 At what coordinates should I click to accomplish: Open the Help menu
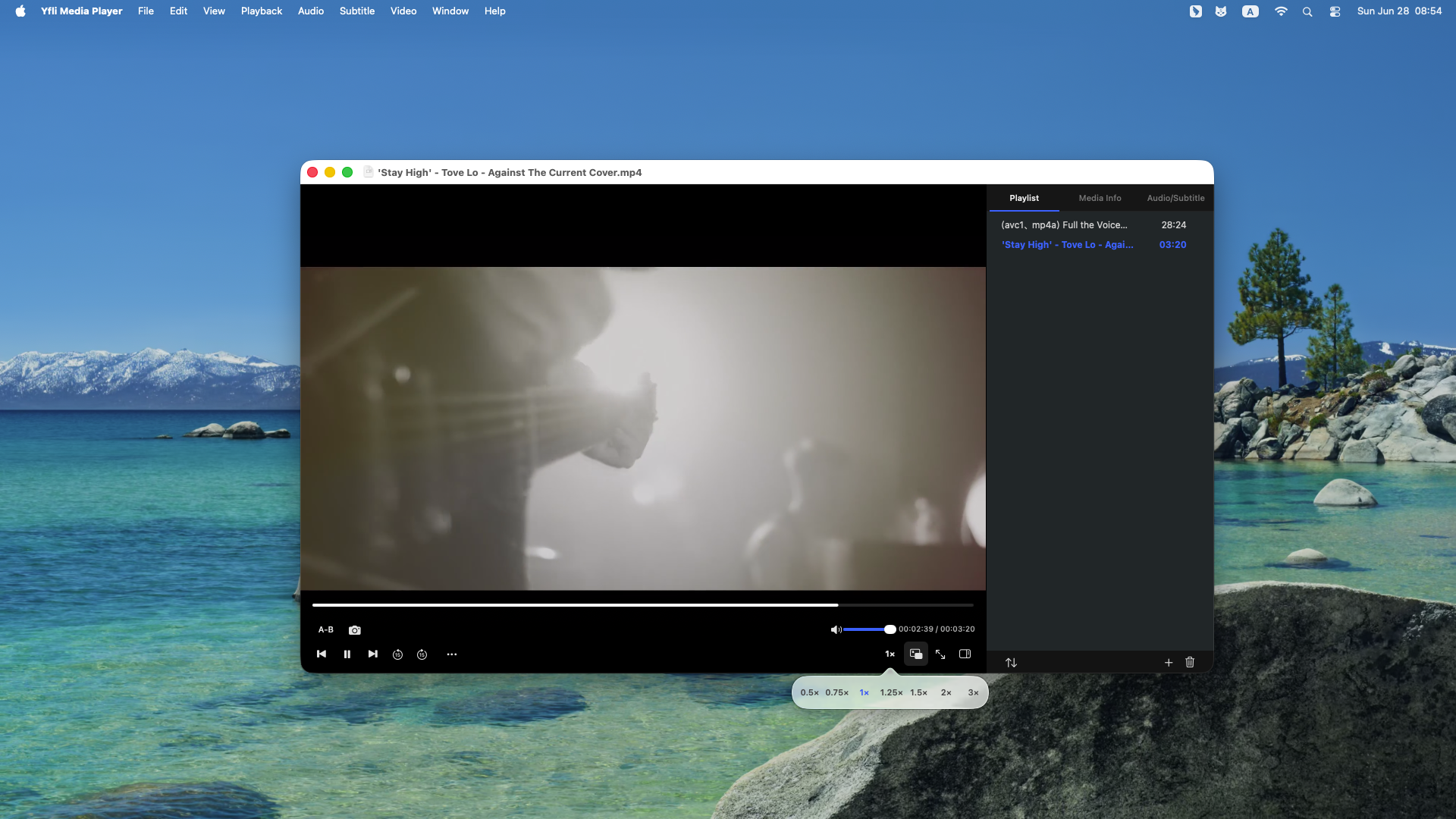495,11
